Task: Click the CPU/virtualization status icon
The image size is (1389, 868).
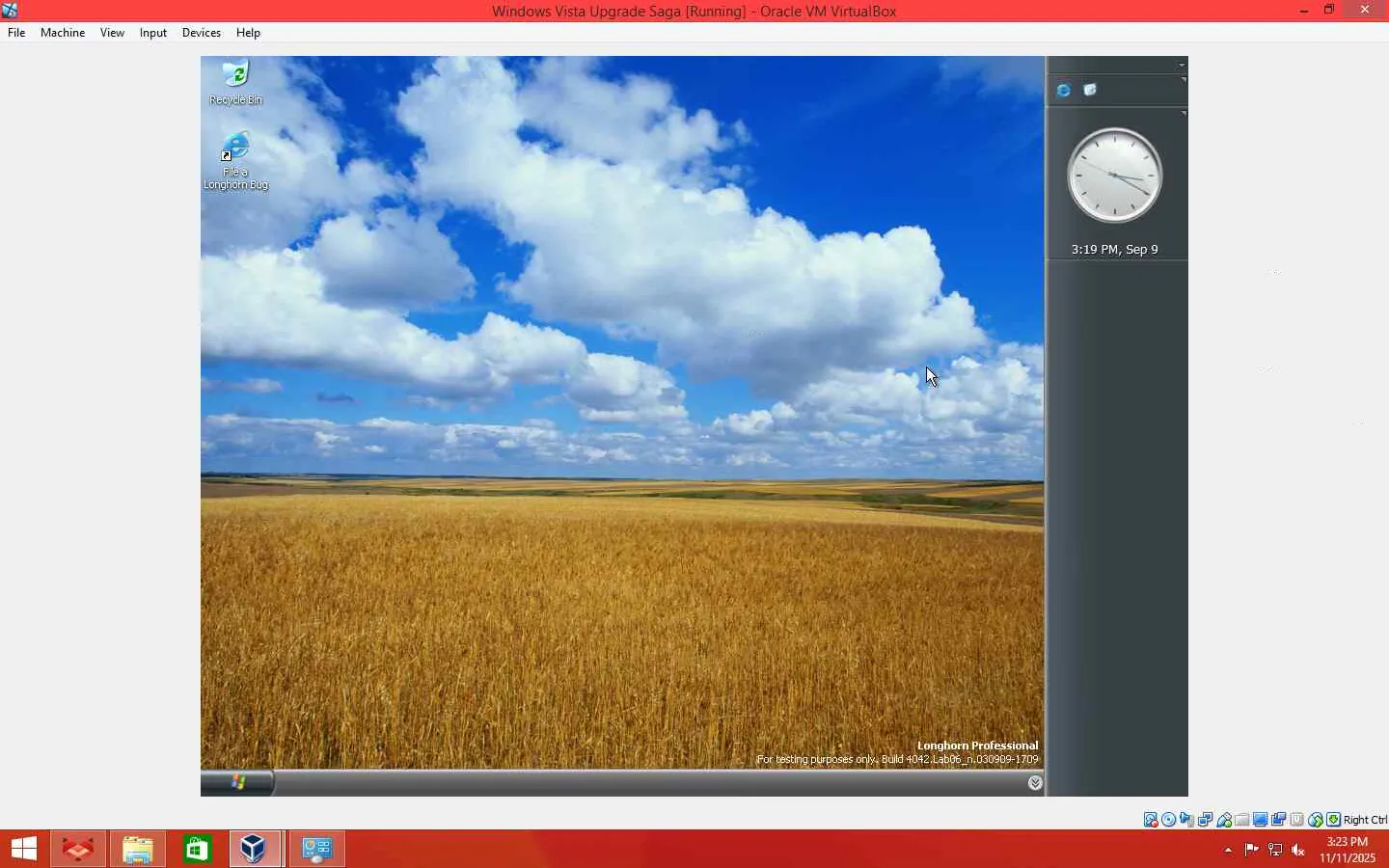Action: (x=1297, y=820)
